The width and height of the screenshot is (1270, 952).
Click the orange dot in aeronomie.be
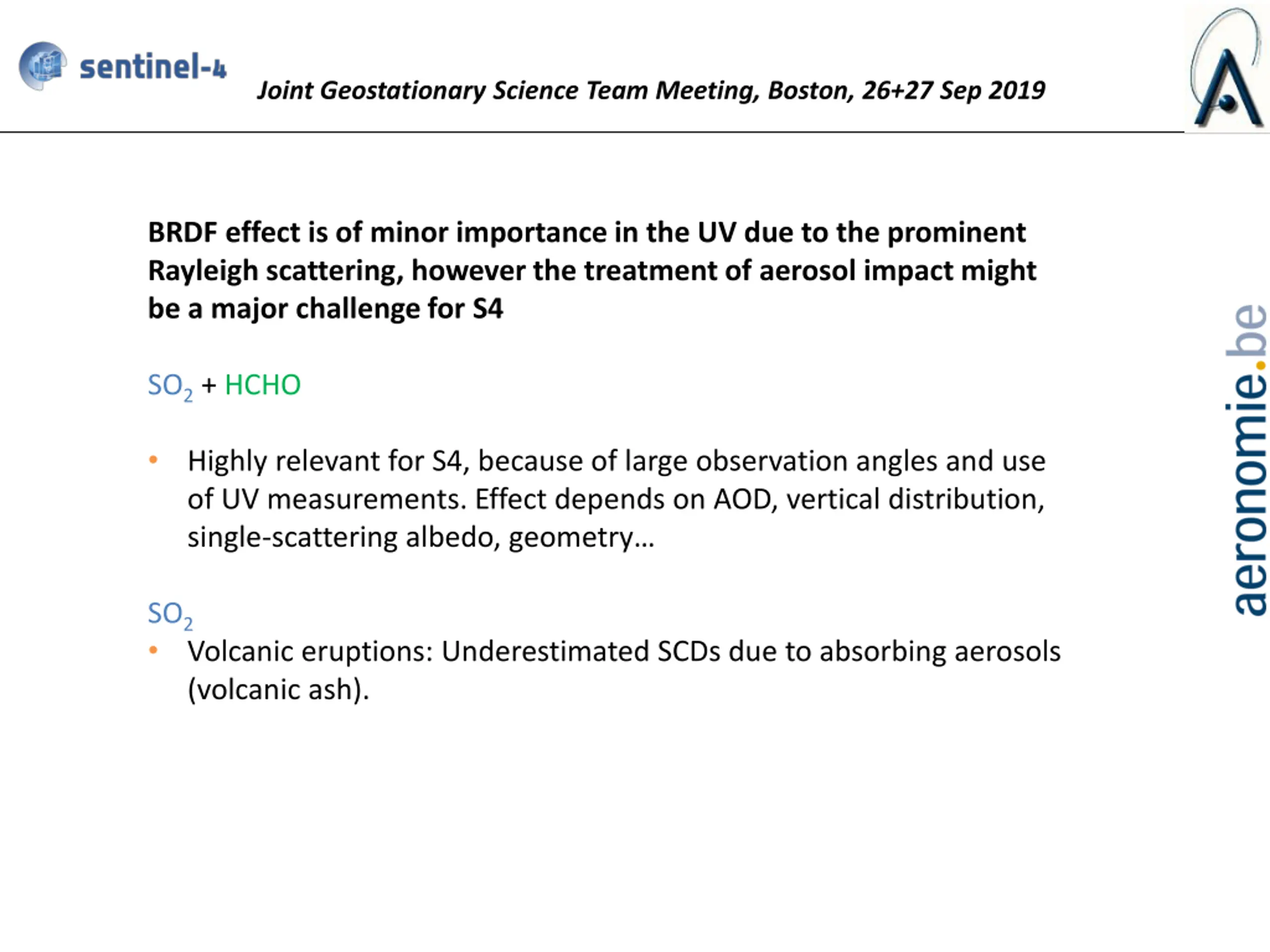click(x=1260, y=365)
